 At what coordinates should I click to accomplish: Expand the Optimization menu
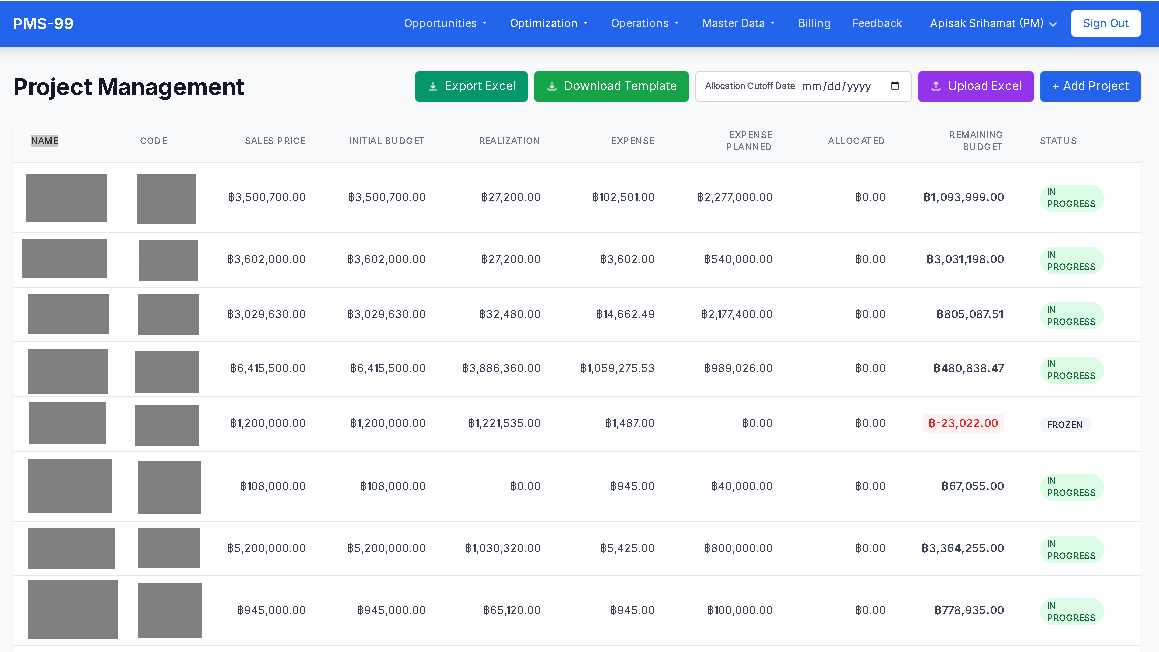(548, 23)
